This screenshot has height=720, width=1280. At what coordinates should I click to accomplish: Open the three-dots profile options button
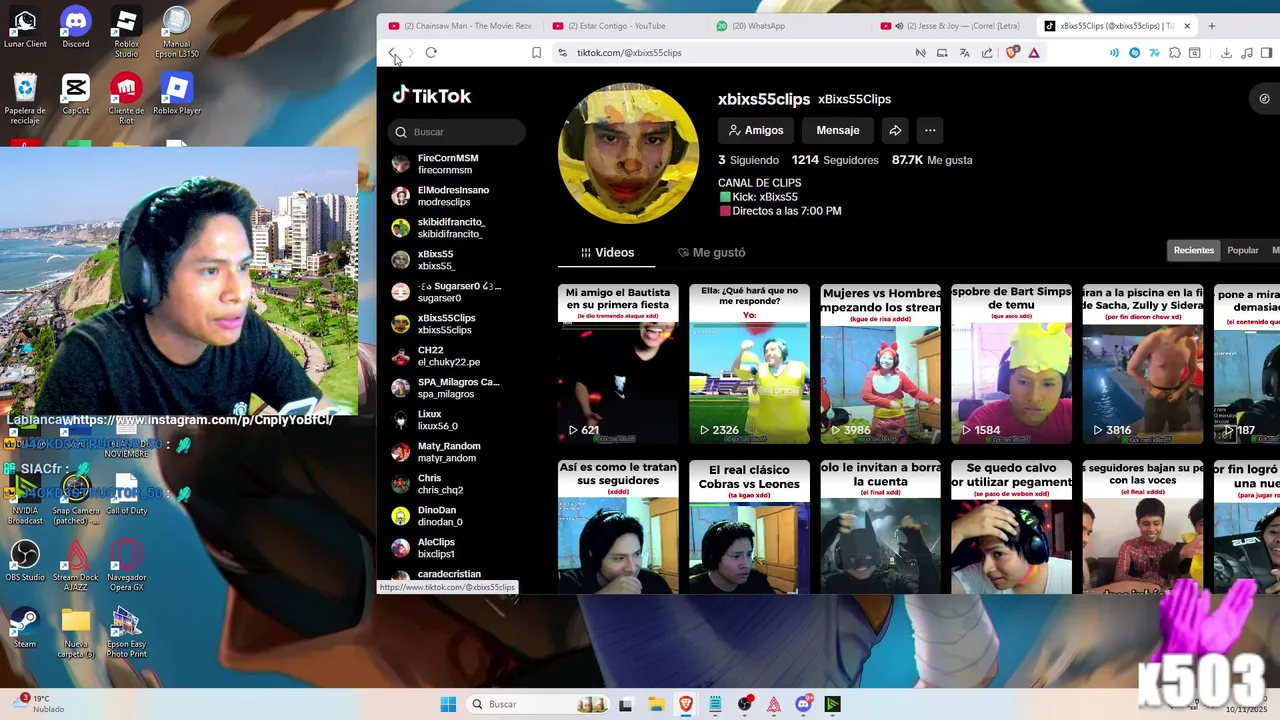pyautogui.click(x=930, y=130)
